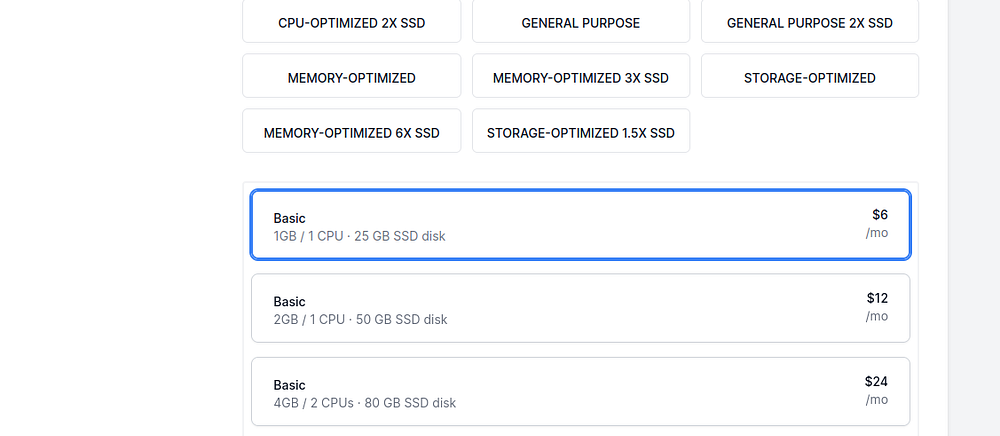
Task: Click the $6 price label
Action: [879, 214]
